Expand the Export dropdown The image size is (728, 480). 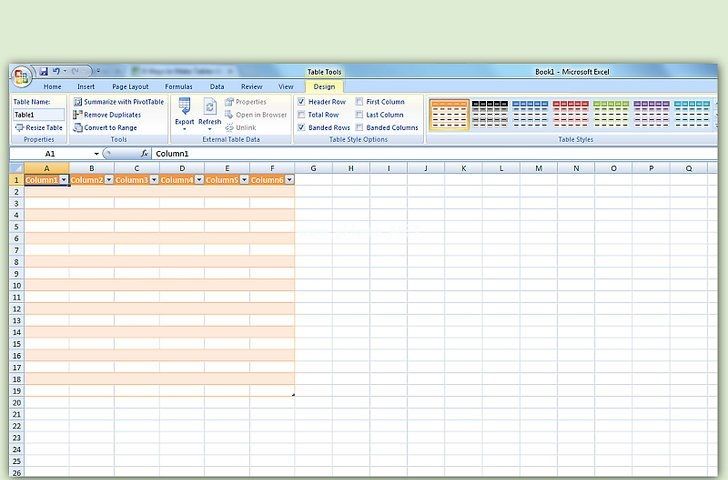[x=184, y=129]
